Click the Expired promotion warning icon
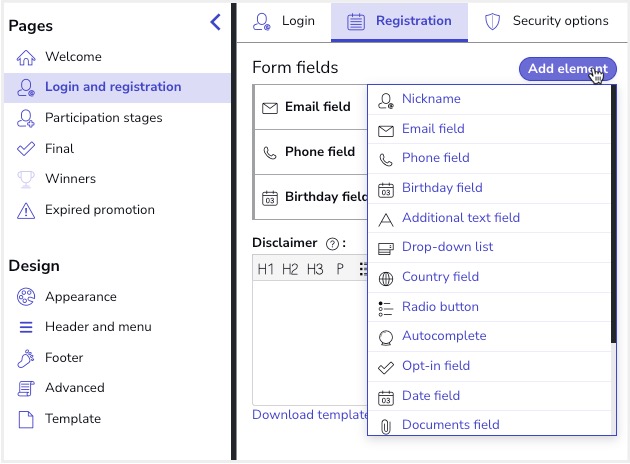 [26, 210]
